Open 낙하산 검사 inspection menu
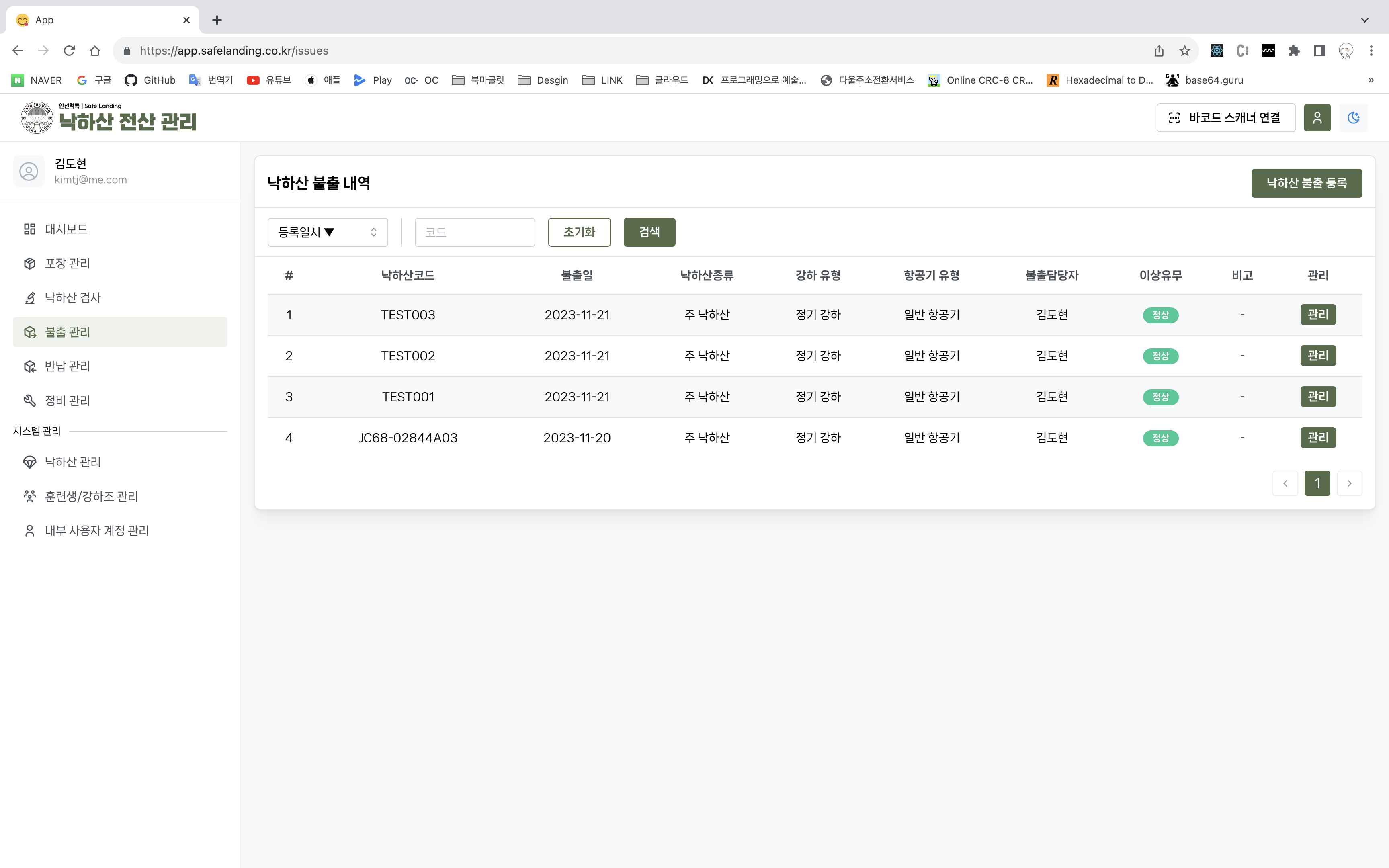The image size is (1389, 868). [72, 297]
